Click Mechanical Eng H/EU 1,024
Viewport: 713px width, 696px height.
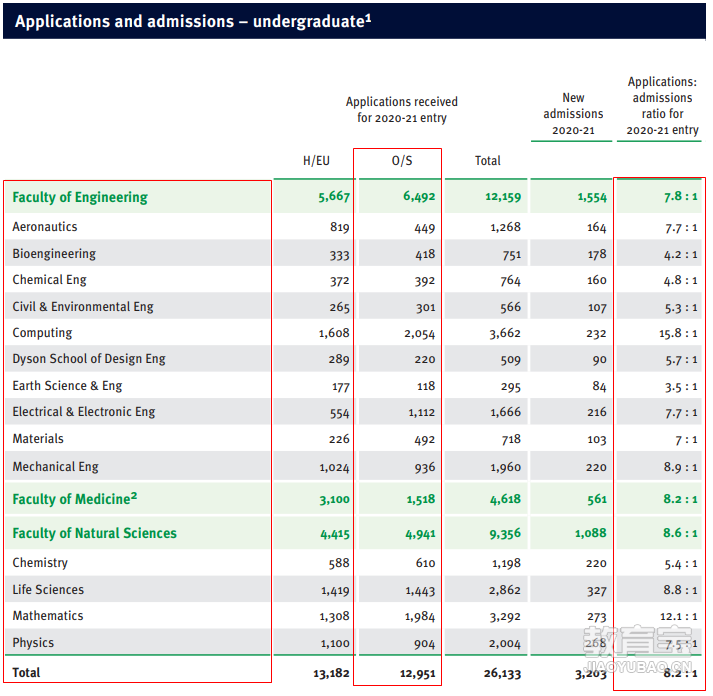click(x=334, y=468)
